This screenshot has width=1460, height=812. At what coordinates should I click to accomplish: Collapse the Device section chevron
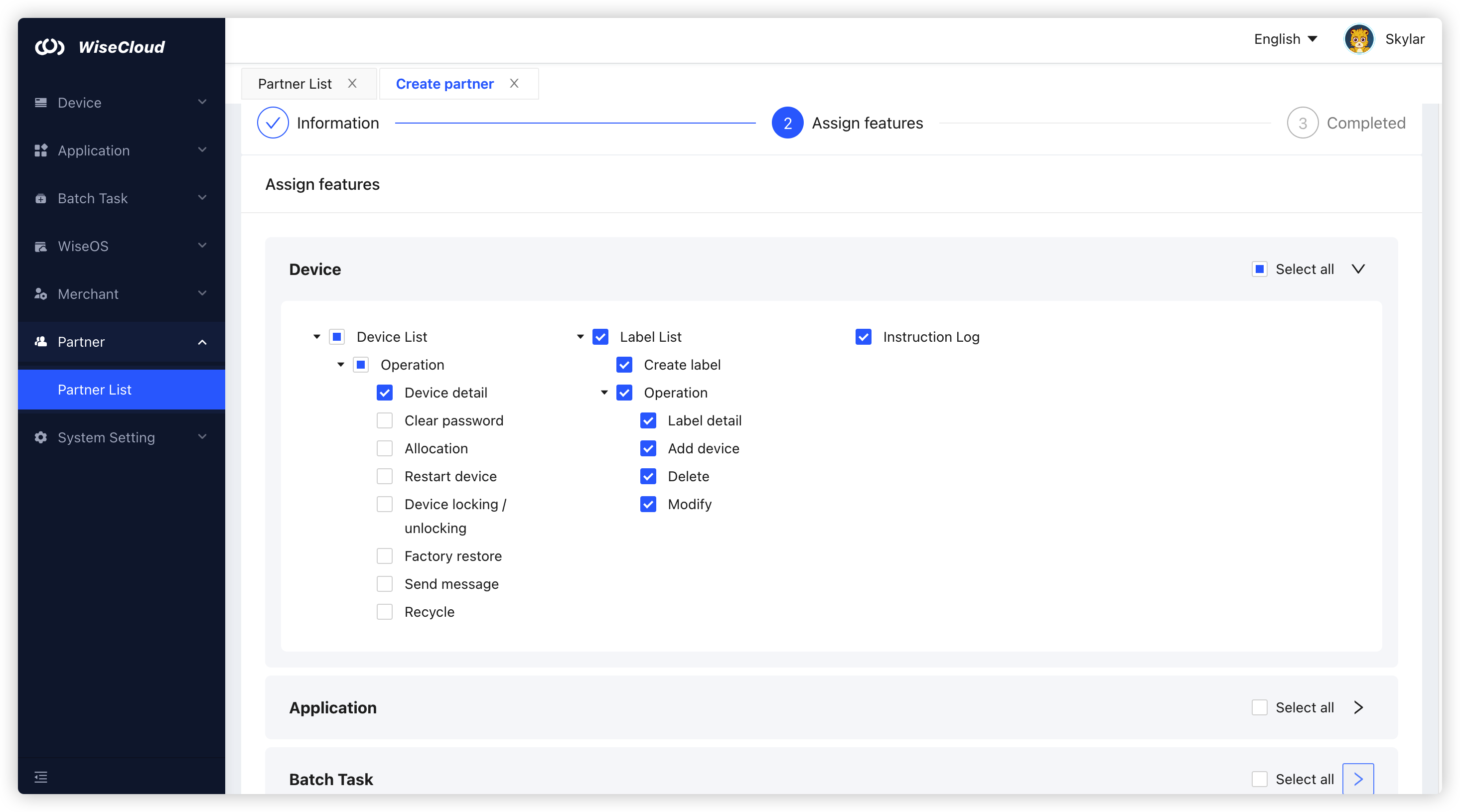coord(1358,269)
